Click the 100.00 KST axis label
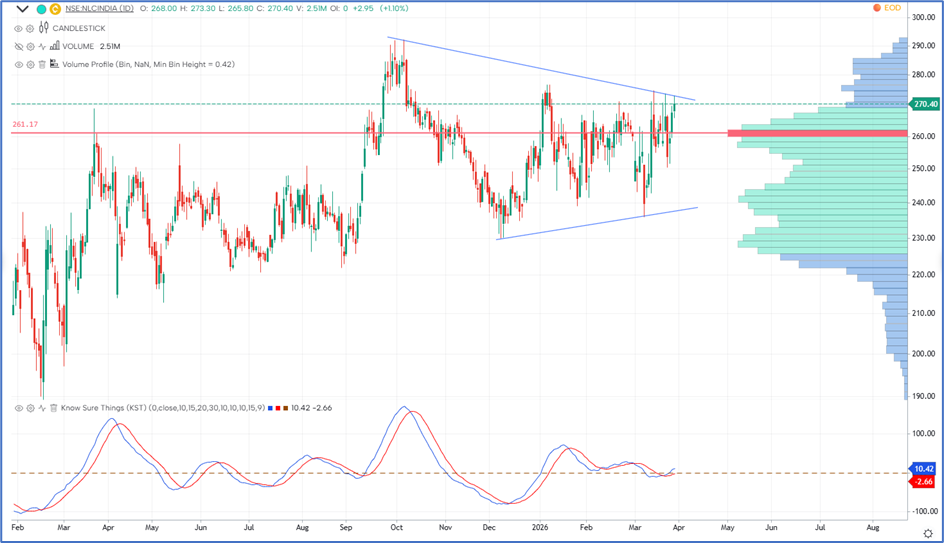 pyautogui.click(x=924, y=433)
